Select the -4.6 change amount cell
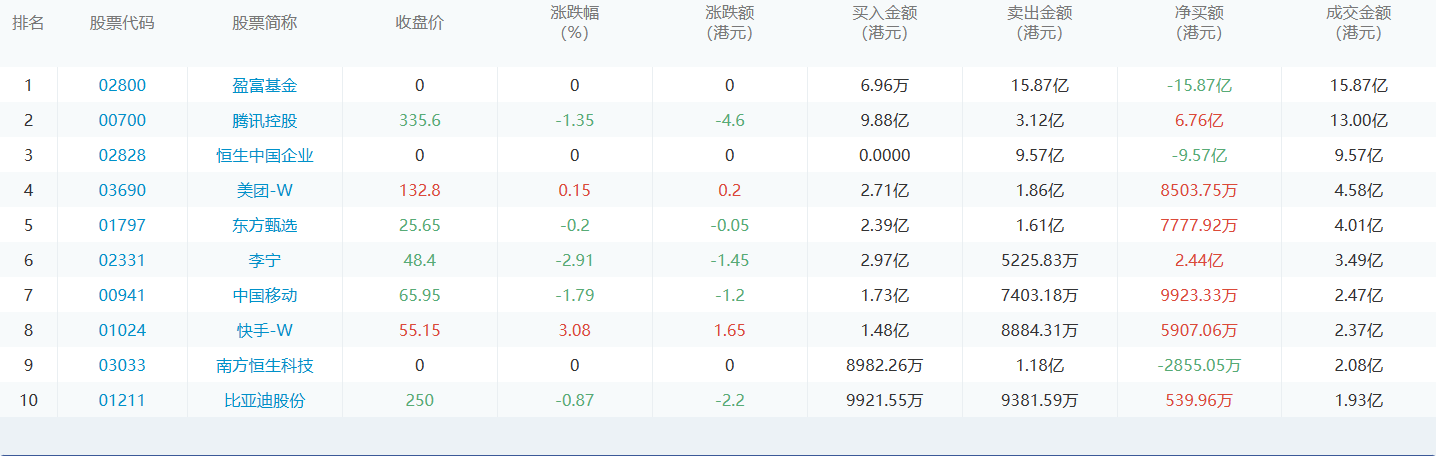Image resolution: width=1436 pixels, height=456 pixels. pyautogui.click(x=729, y=121)
